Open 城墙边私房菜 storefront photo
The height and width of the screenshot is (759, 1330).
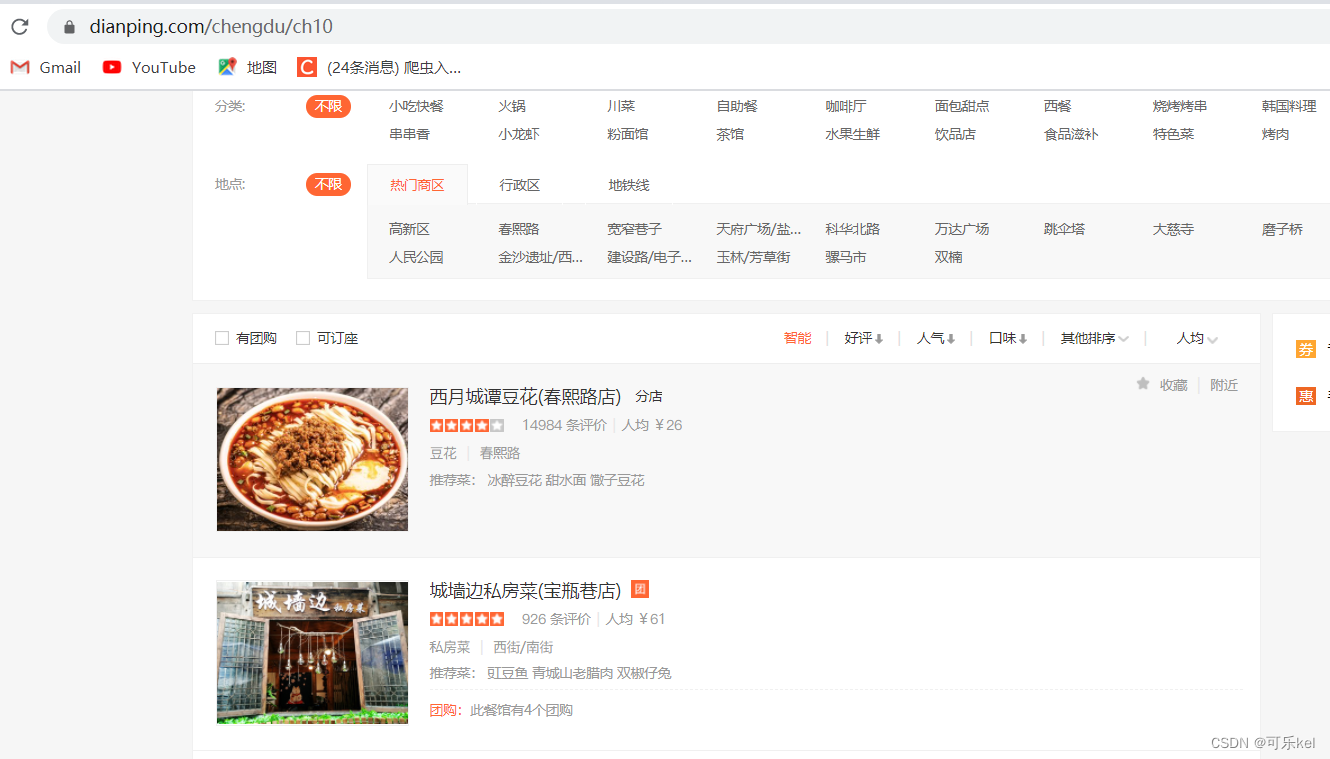(312, 653)
